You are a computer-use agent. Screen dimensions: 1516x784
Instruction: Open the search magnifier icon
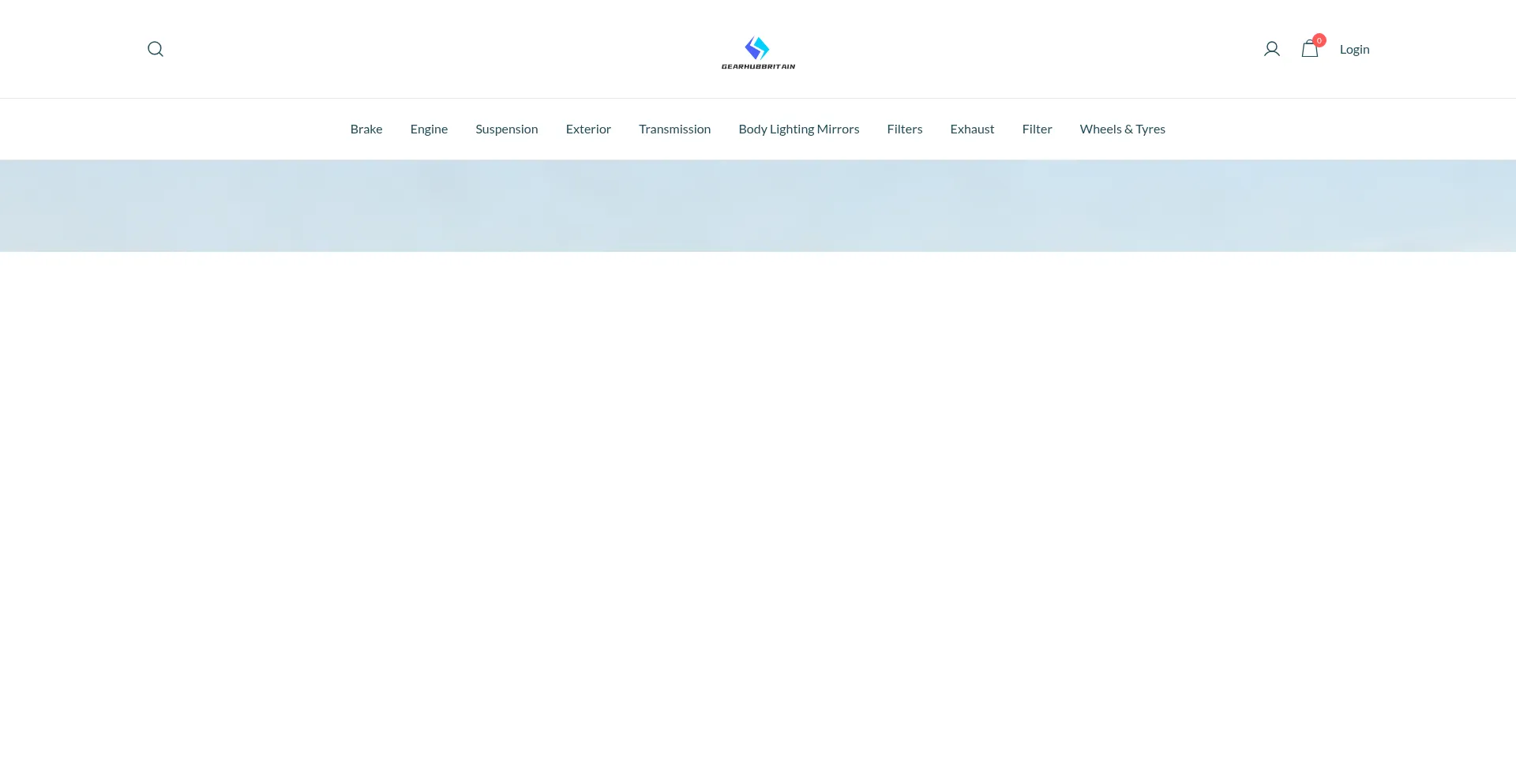coord(156,49)
